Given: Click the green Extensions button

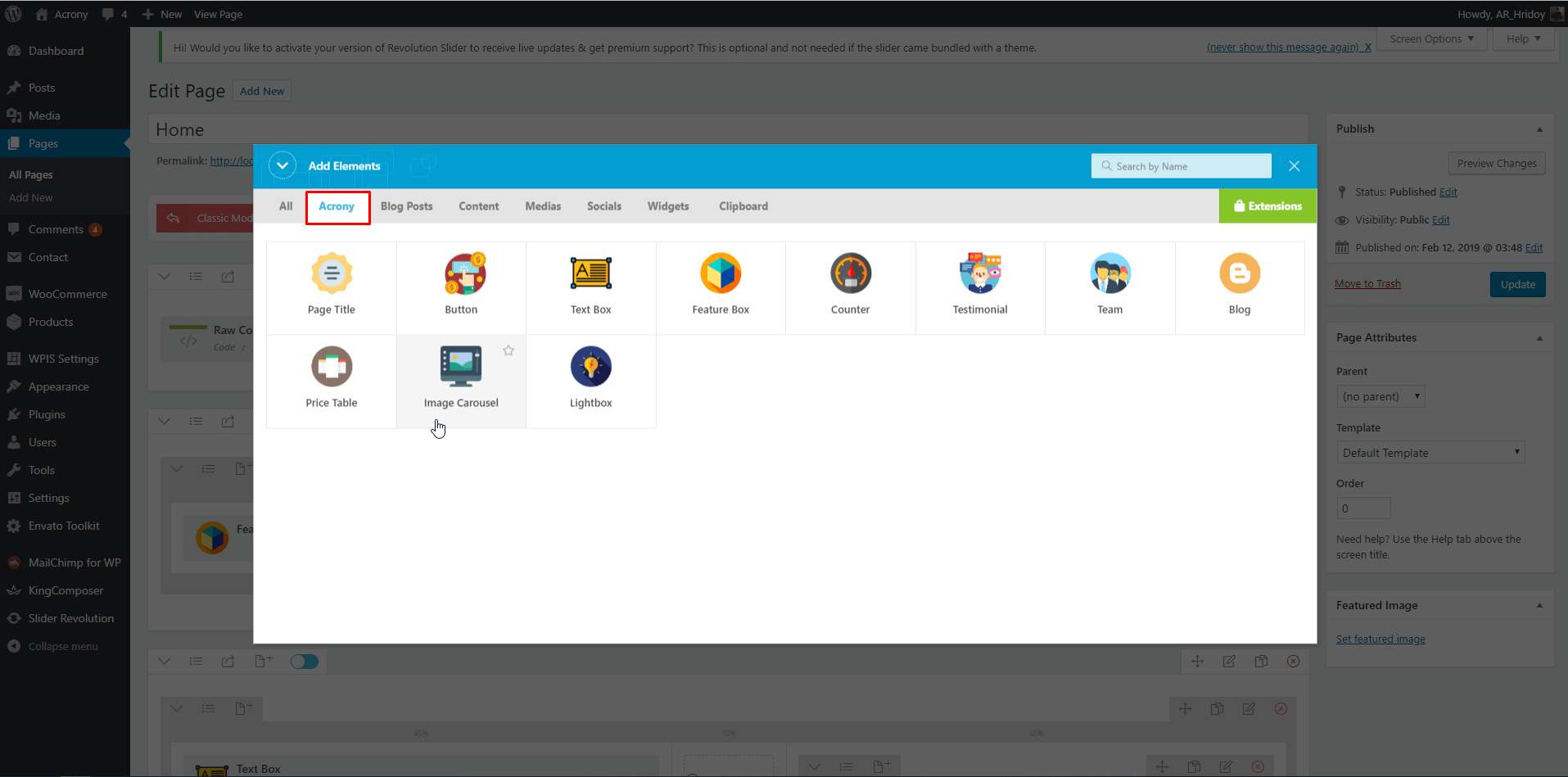Looking at the screenshot, I should pyautogui.click(x=1268, y=206).
